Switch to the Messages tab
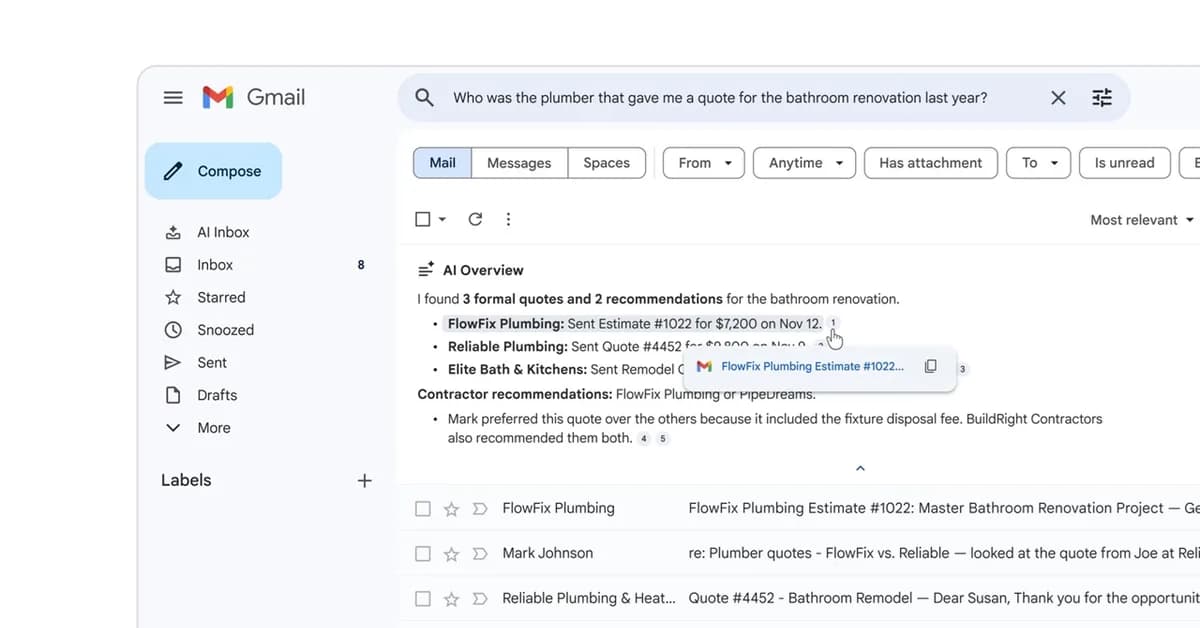The image size is (1200, 628). tap(519, 162)
